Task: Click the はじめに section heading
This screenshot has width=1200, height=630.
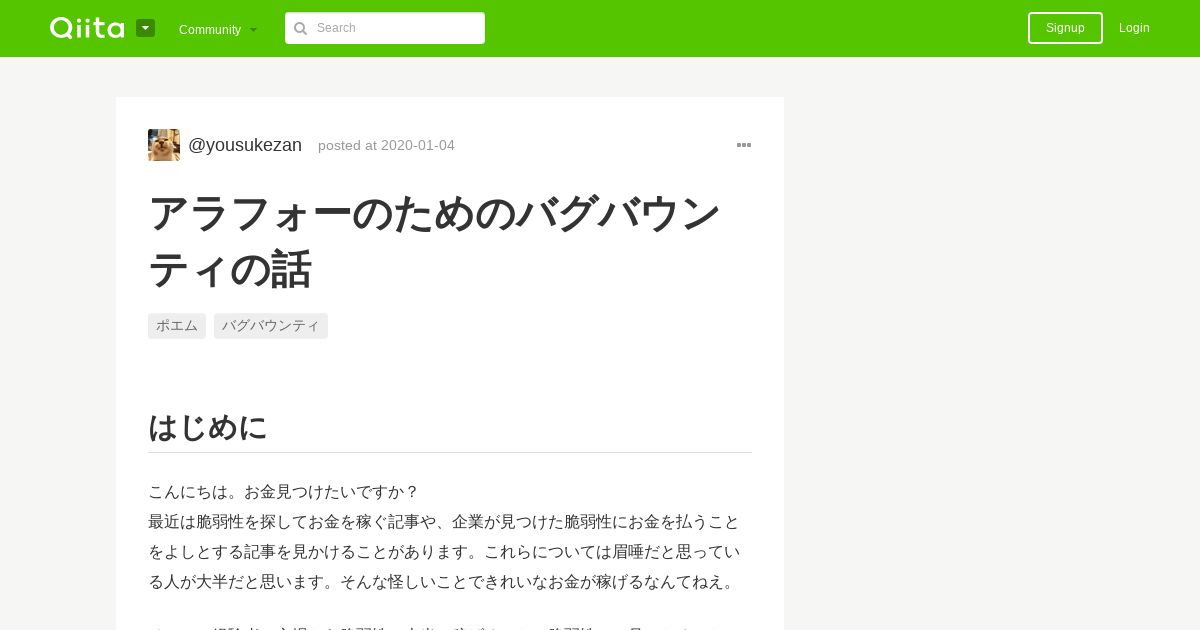Action: pos(208,427)
